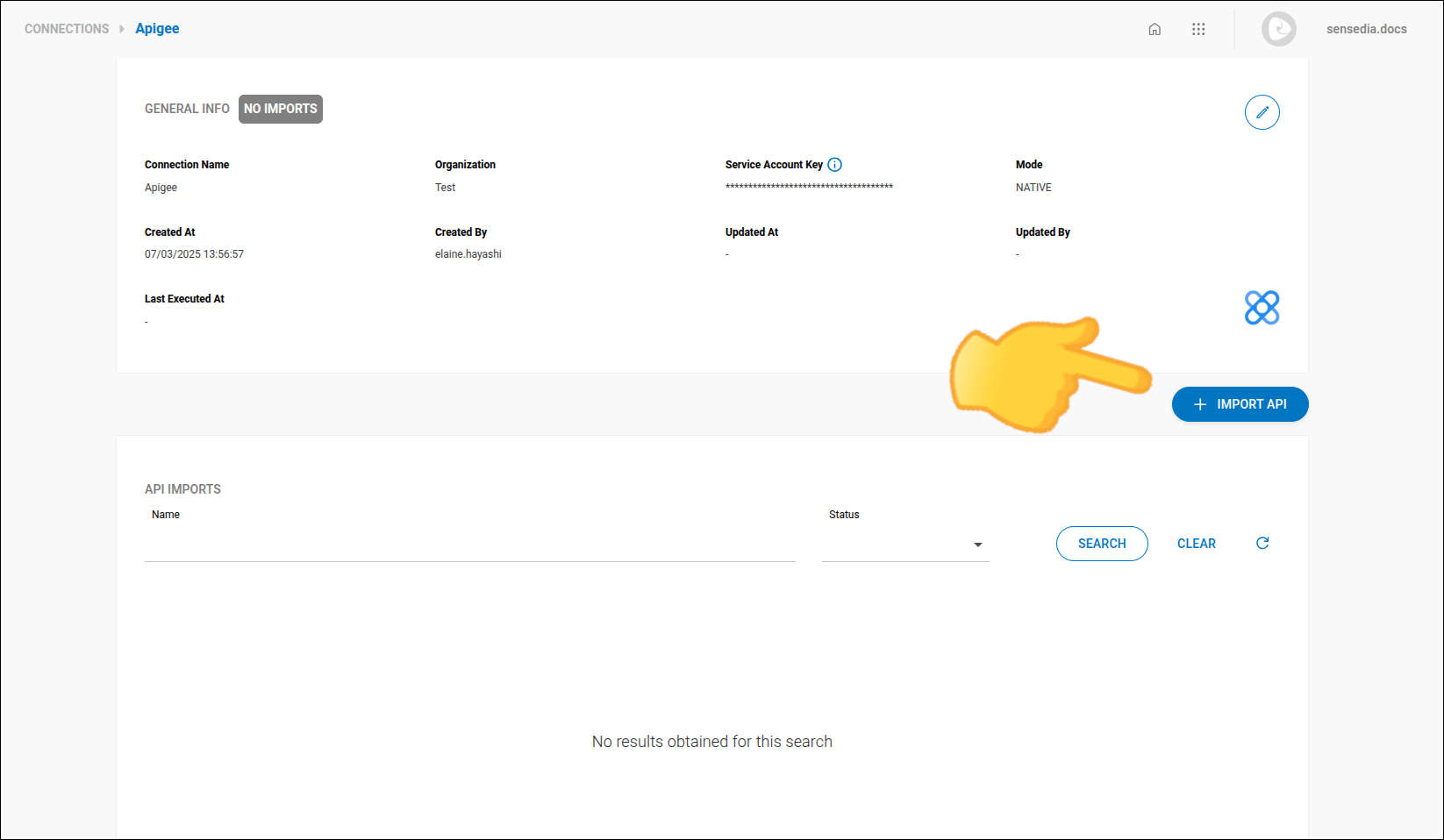Click the sensedia.docs profile avatar
1444x840 pixels.
pyautogui.click(x=1278, y=28)
